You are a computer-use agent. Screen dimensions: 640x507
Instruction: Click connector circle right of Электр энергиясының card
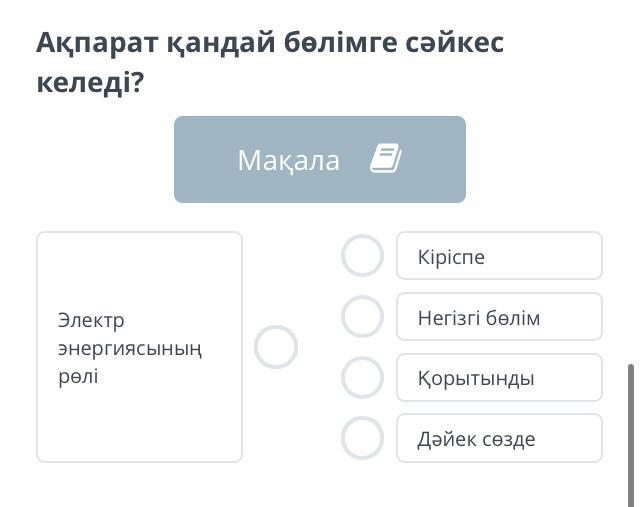point(276,347)
